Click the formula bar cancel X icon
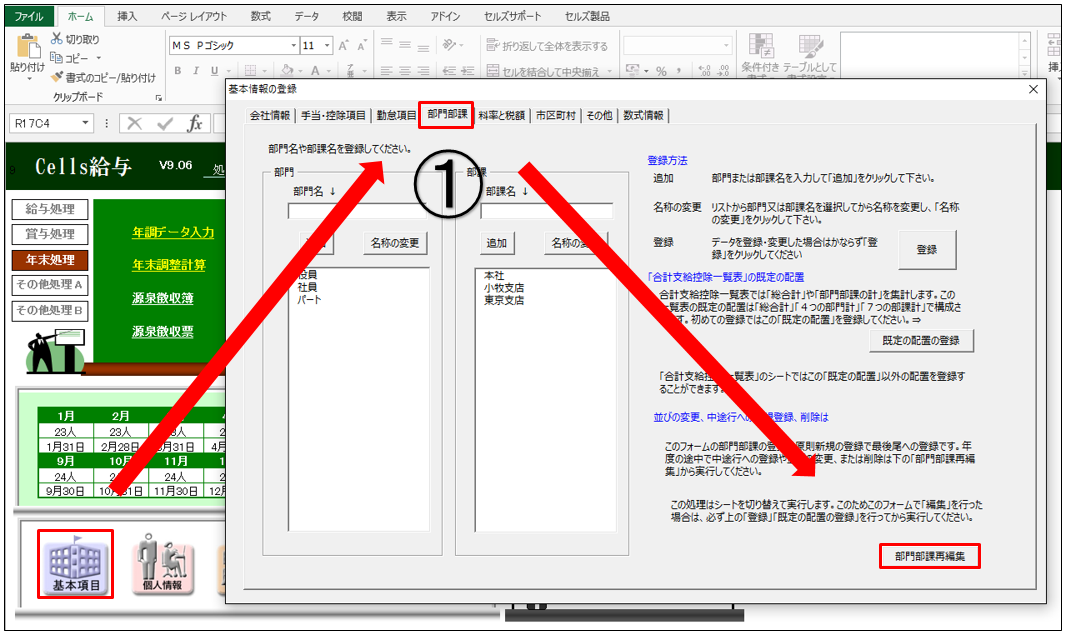 coord(135,123)
